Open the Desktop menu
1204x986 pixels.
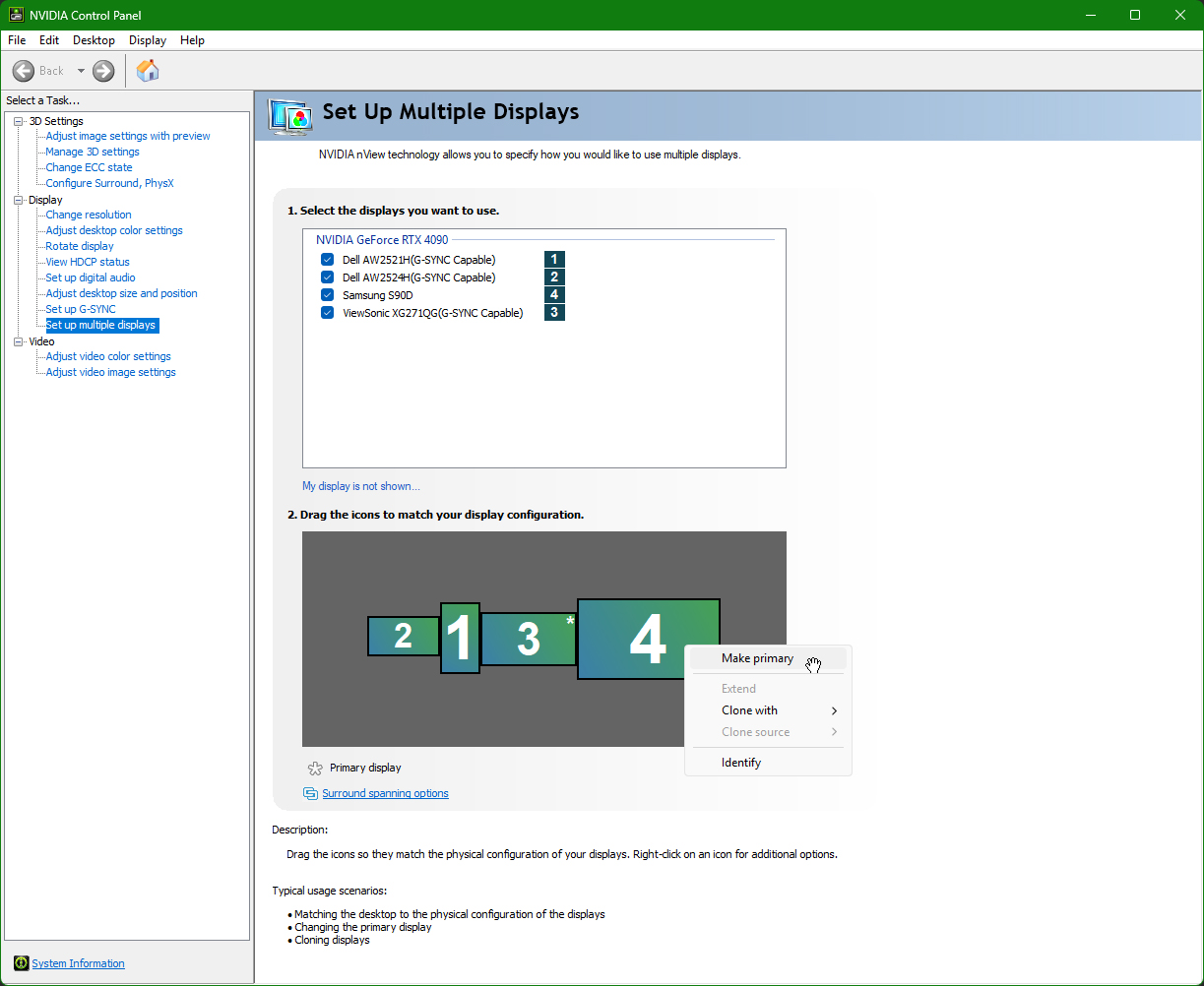(94, 40)
